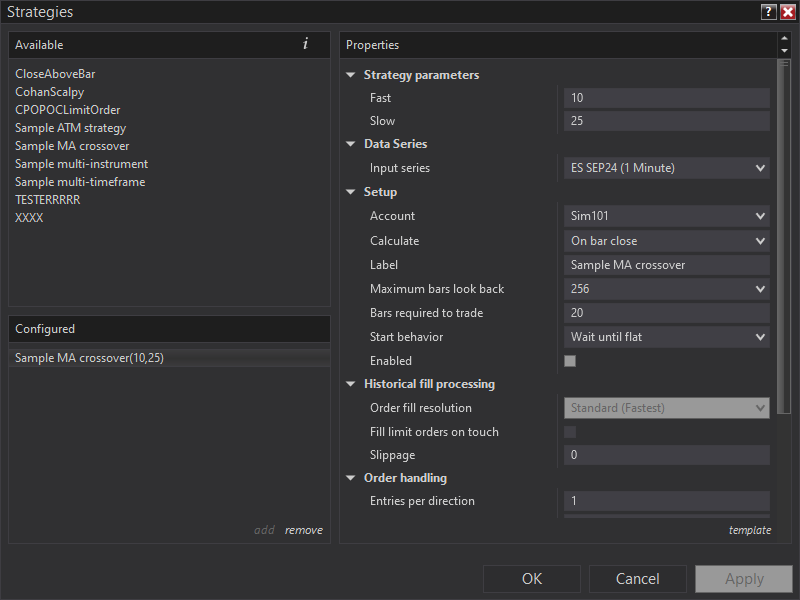Click the help question mark icon
Viewport: 800px width, 600px height.
(768, 12)
